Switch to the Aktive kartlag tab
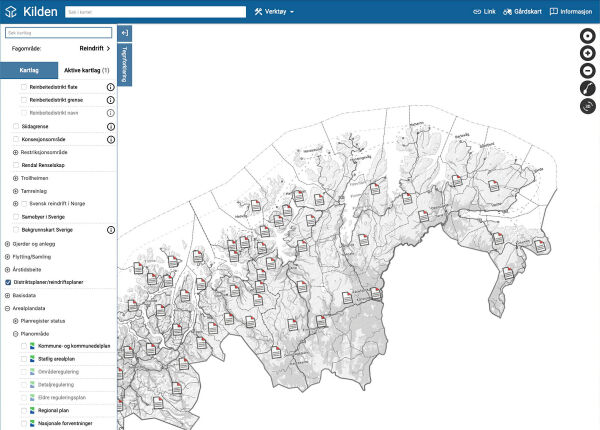600x430 pixels. 87,70
